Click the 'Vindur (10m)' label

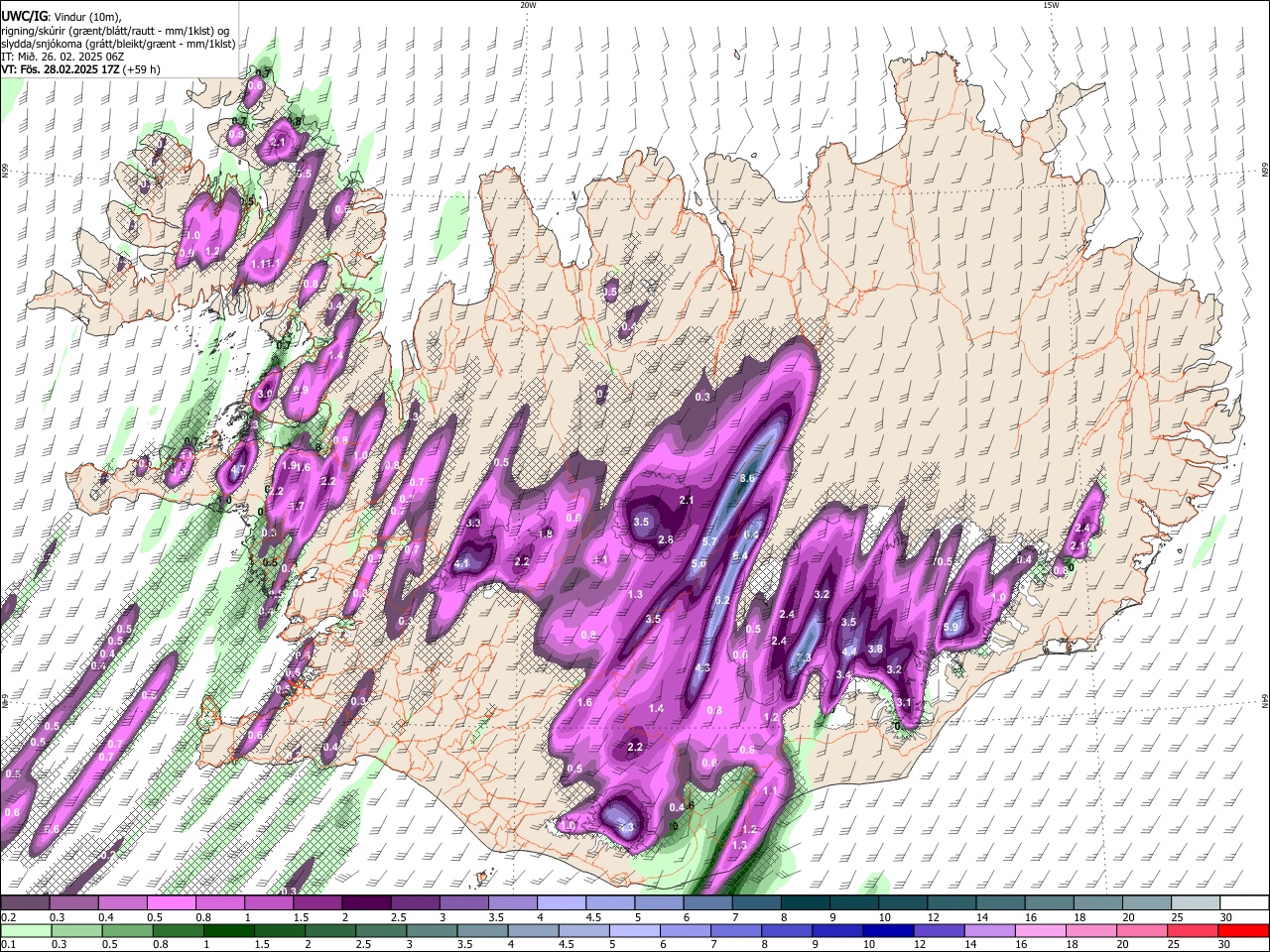point(87,16)
